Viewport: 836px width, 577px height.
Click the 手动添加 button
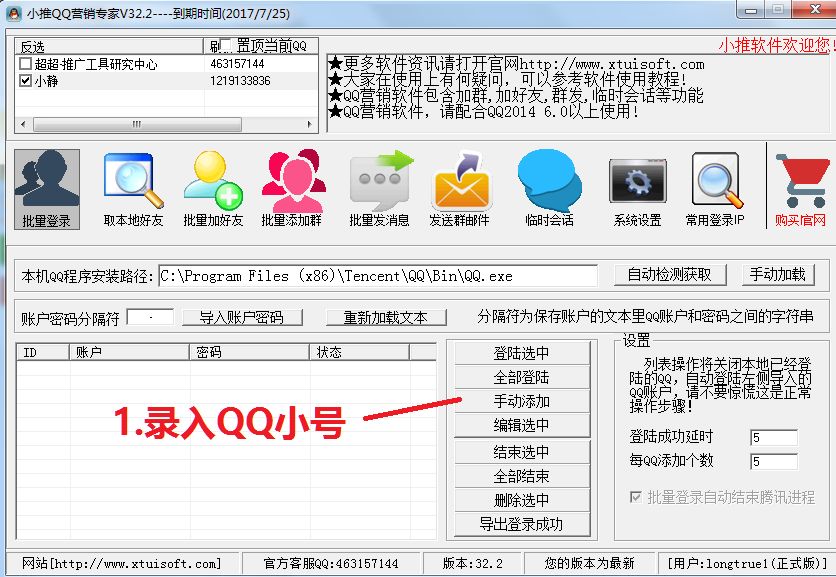(x=522, y=401)
